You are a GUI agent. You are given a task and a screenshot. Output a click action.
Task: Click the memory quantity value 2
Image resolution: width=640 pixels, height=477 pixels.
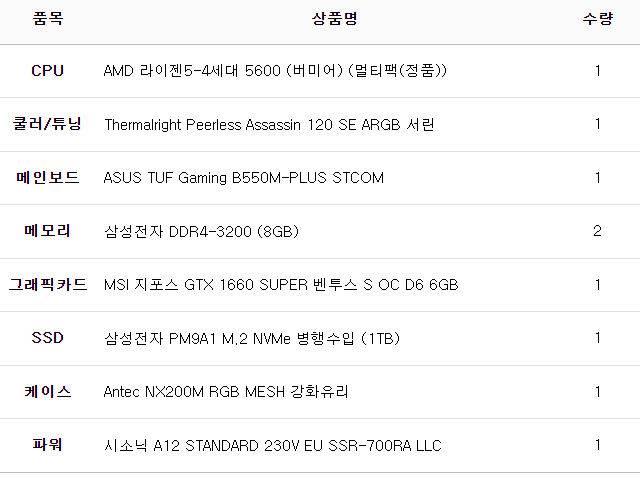597,231
